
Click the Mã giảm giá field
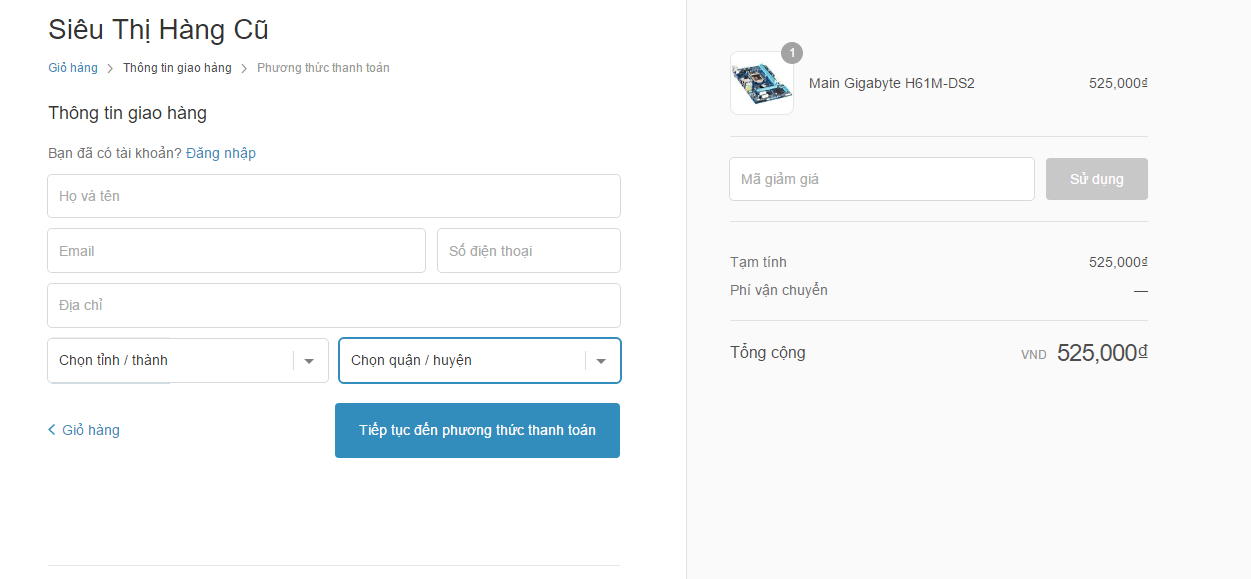(882, 179)
